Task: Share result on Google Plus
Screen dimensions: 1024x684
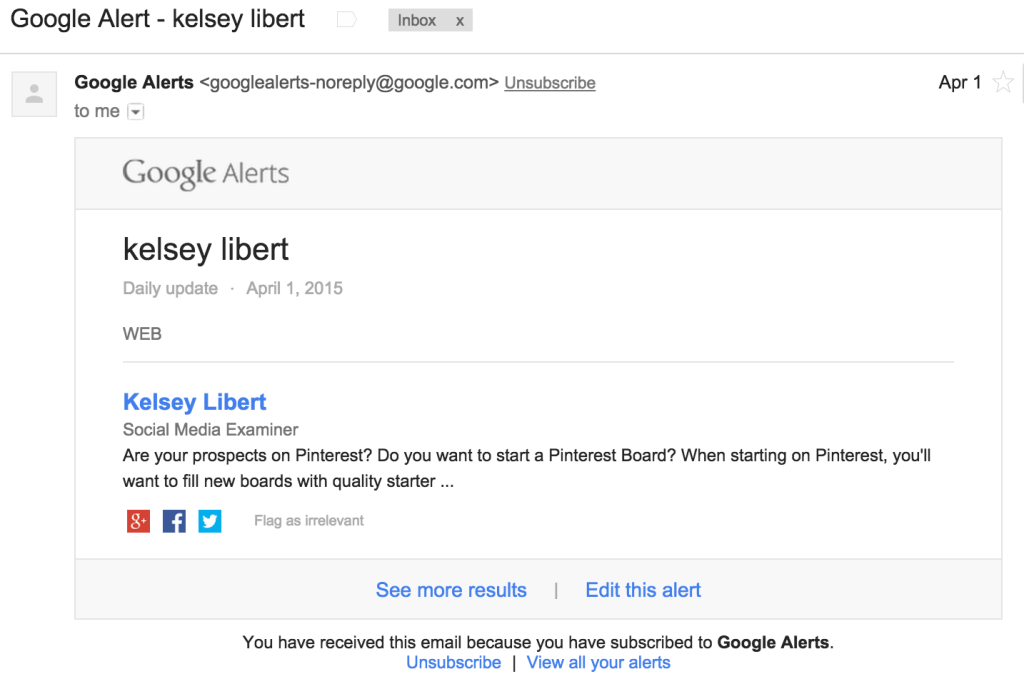Action: (x=138, y=521)
